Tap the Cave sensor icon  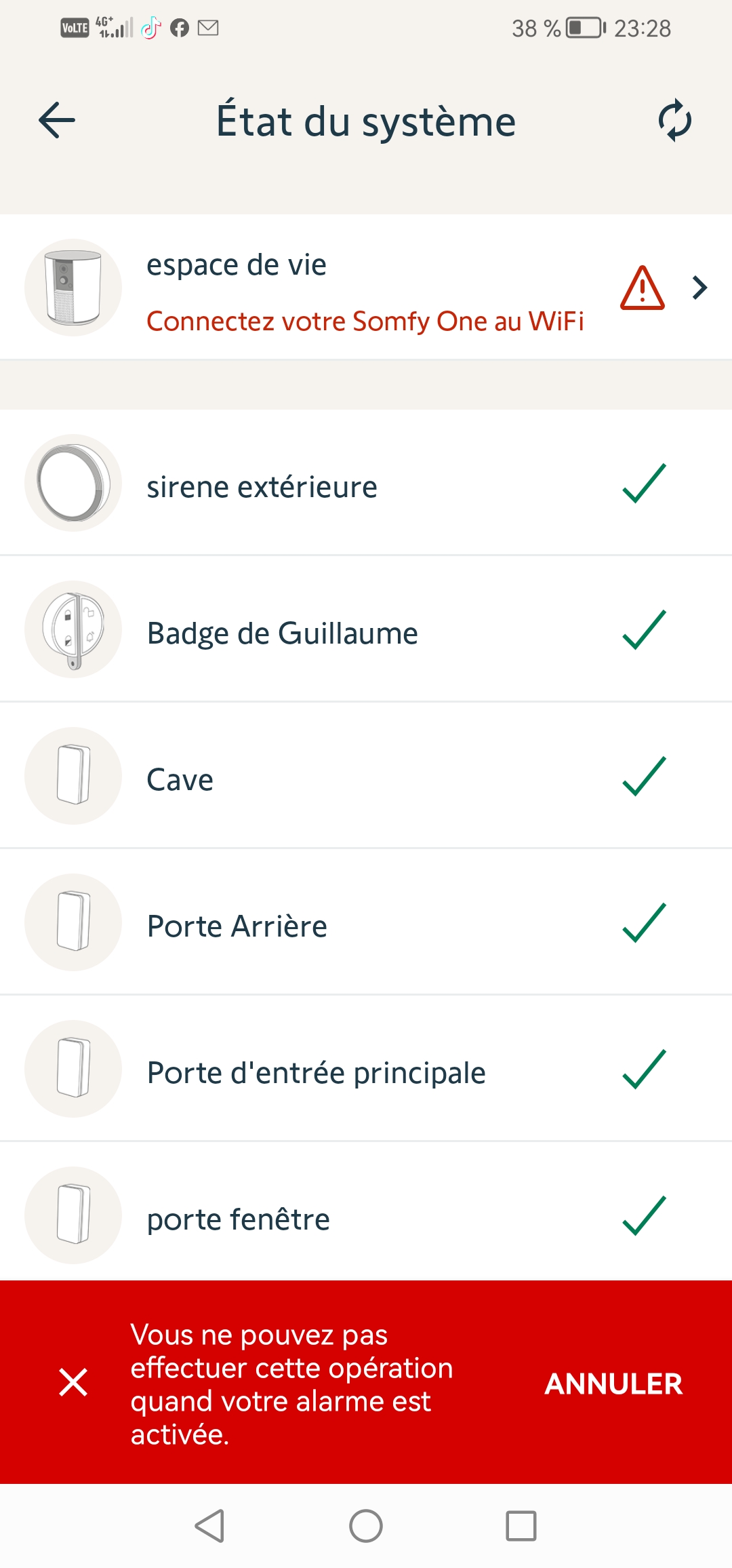pyautogui.click(x=73, y=776)
